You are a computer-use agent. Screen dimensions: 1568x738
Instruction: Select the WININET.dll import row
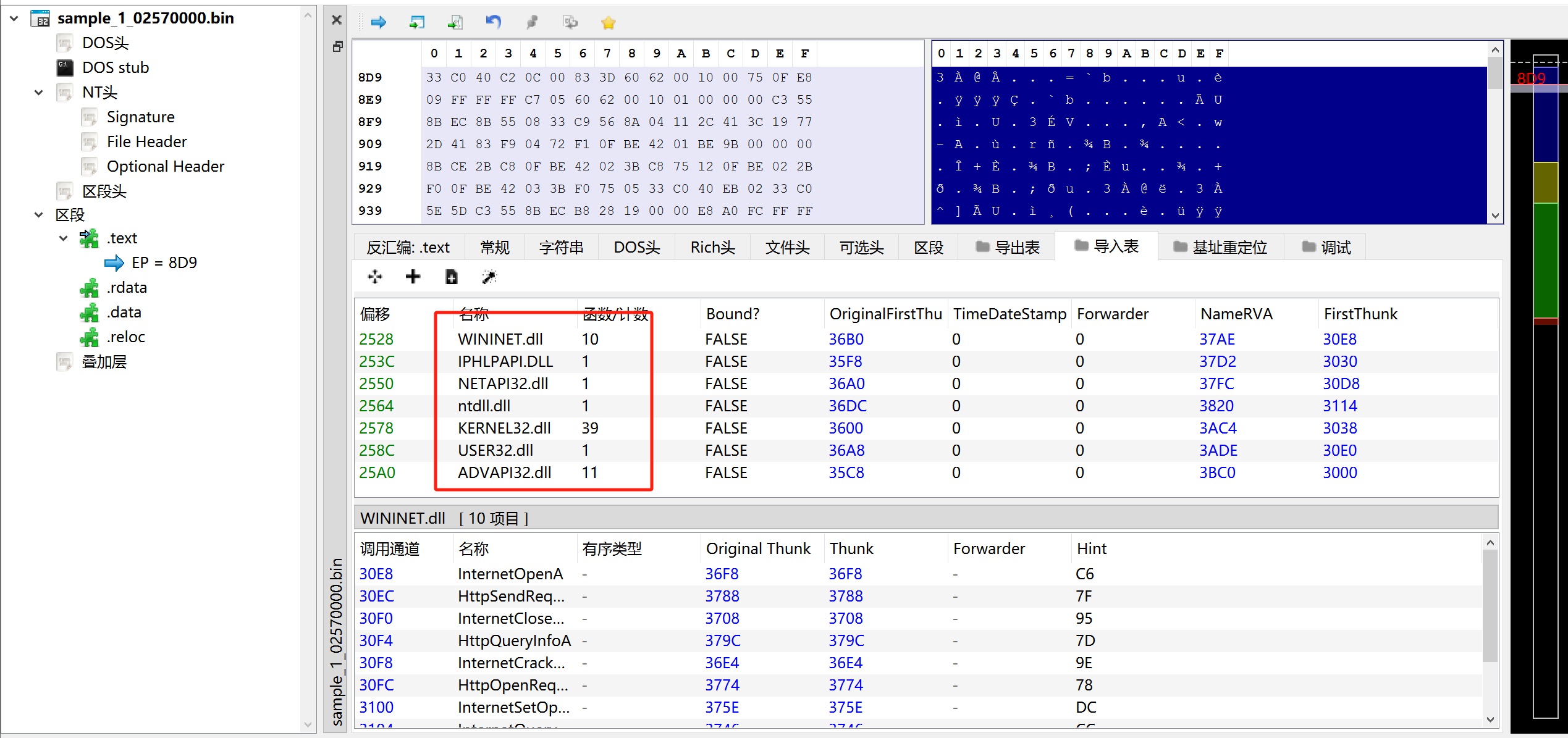[x=926, y=339]
